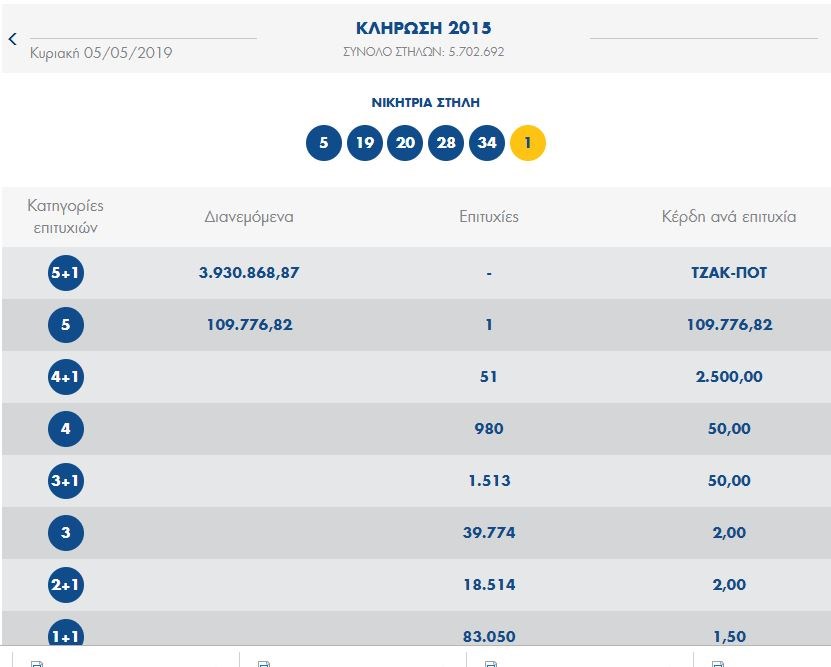Go back using the left chevron arrow
The width and height of the screenshot is (831, 667).
(x=13, y=39)
